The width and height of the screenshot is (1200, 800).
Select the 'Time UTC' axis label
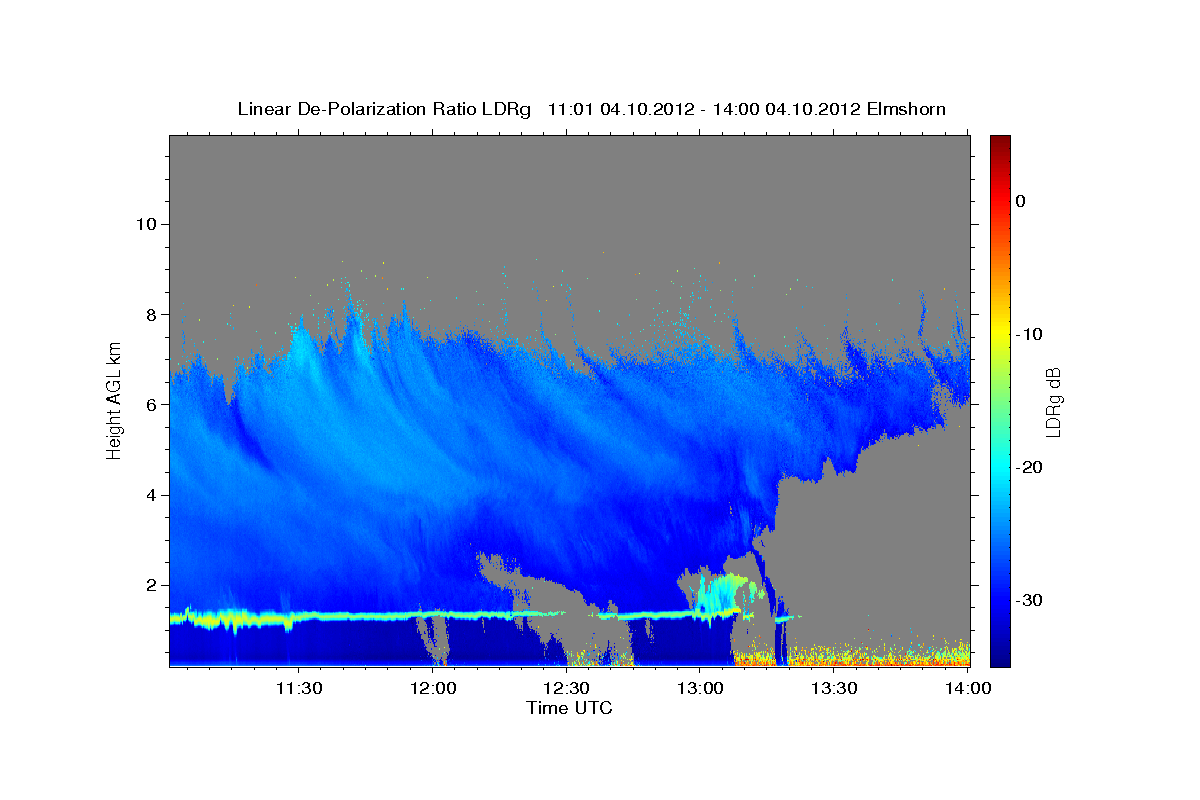point(569,708)
